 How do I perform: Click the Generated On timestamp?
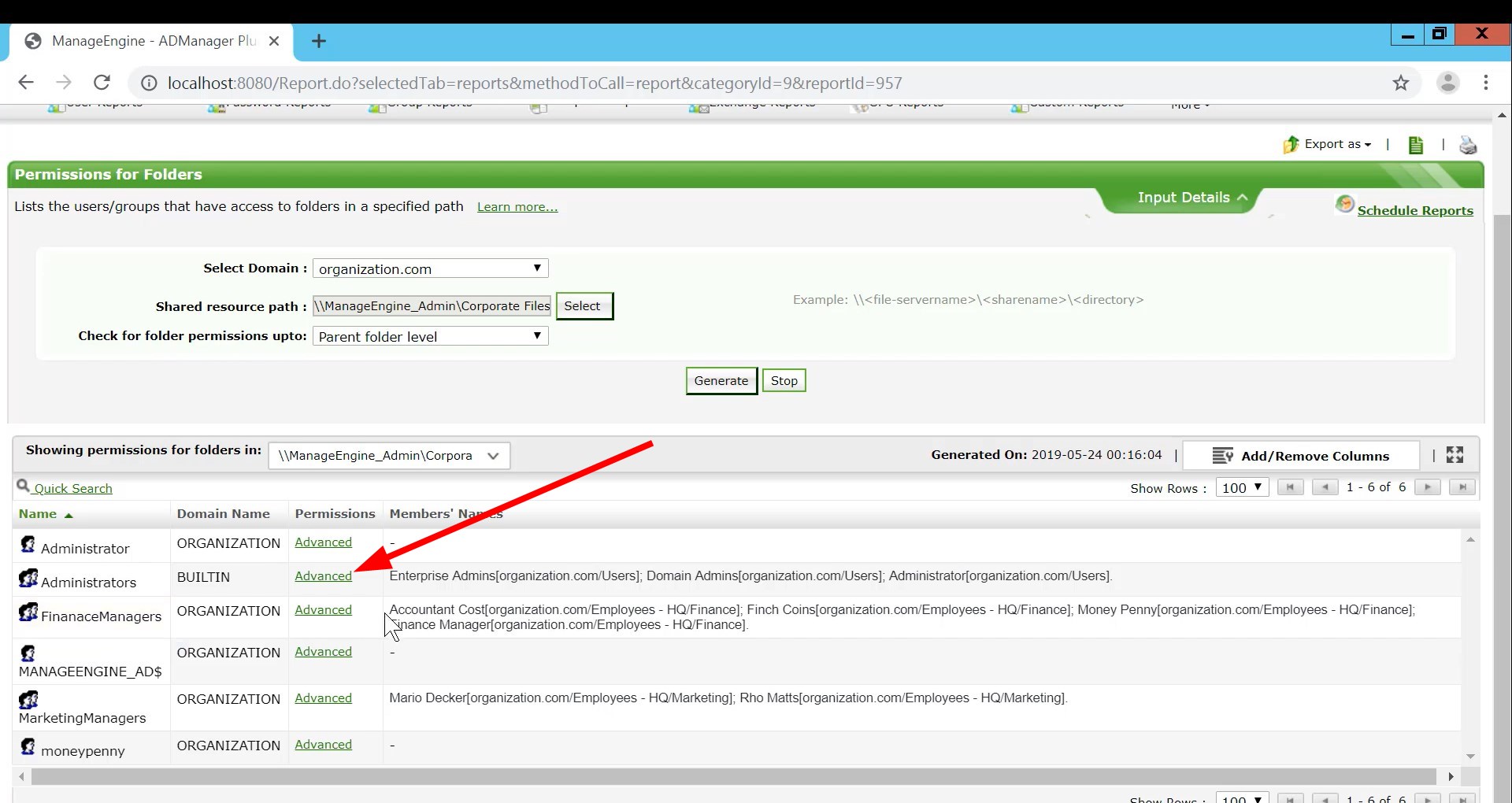click(1096, 455)
